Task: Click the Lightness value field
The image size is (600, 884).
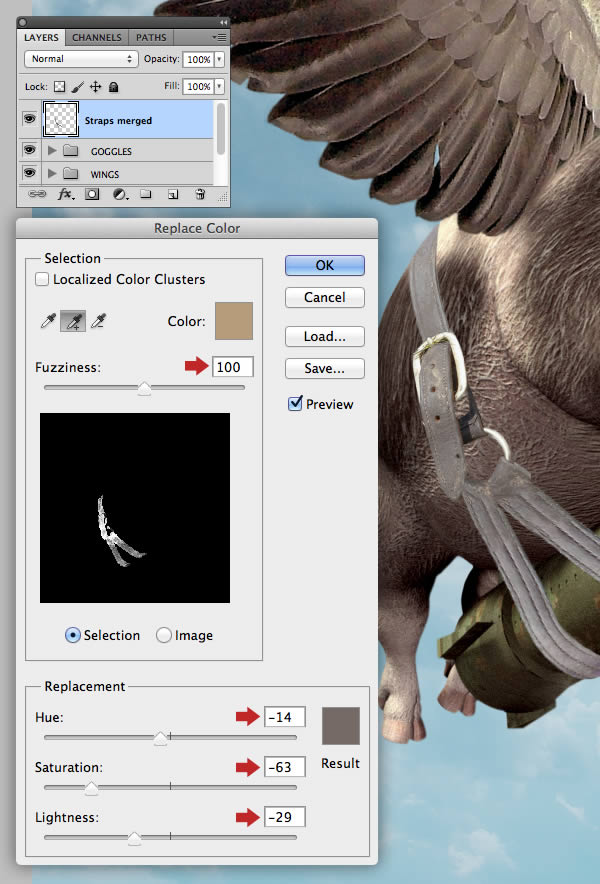Action: click(x=285, y=817)
